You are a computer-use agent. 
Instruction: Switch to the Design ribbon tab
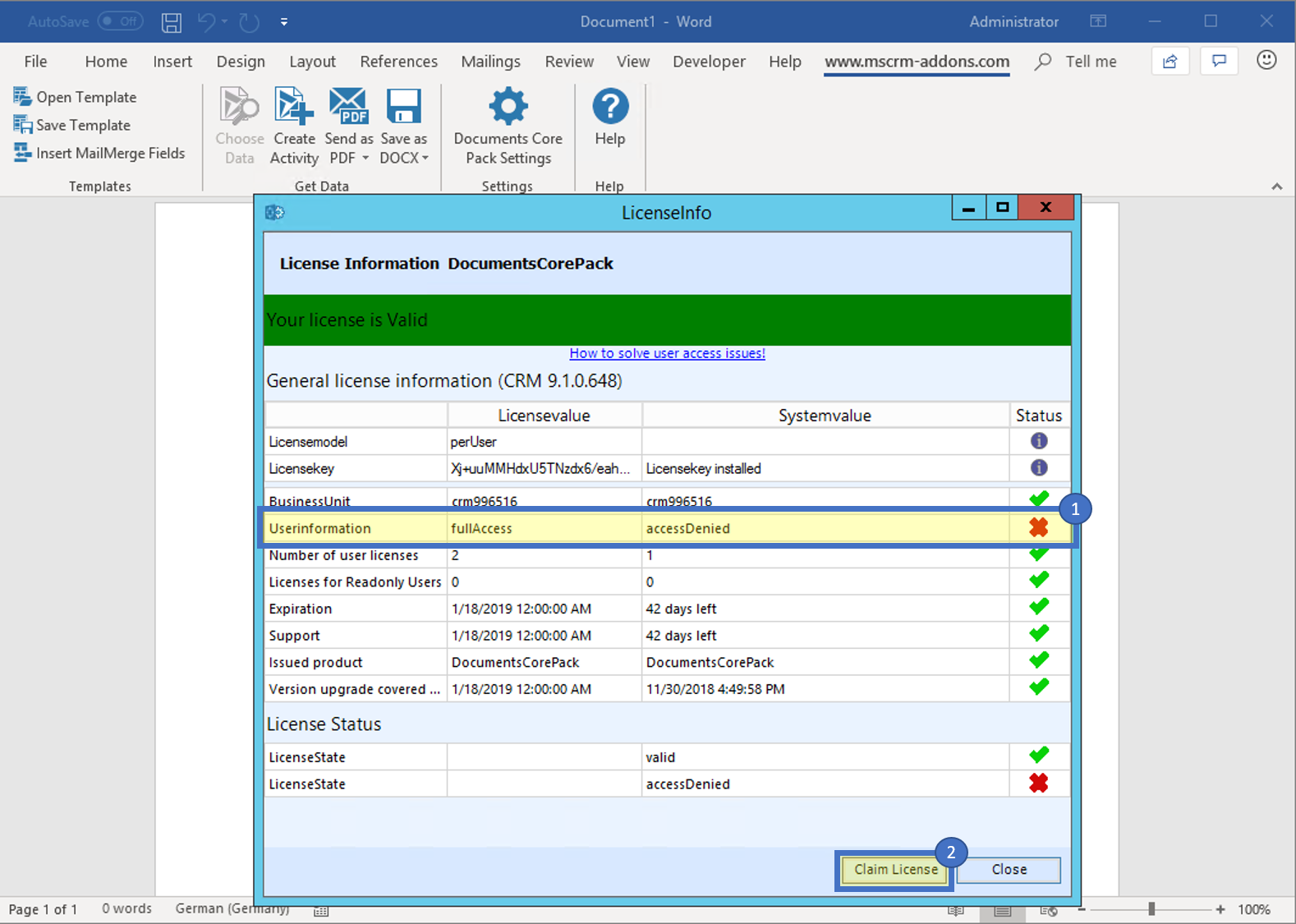coord(241,62)
